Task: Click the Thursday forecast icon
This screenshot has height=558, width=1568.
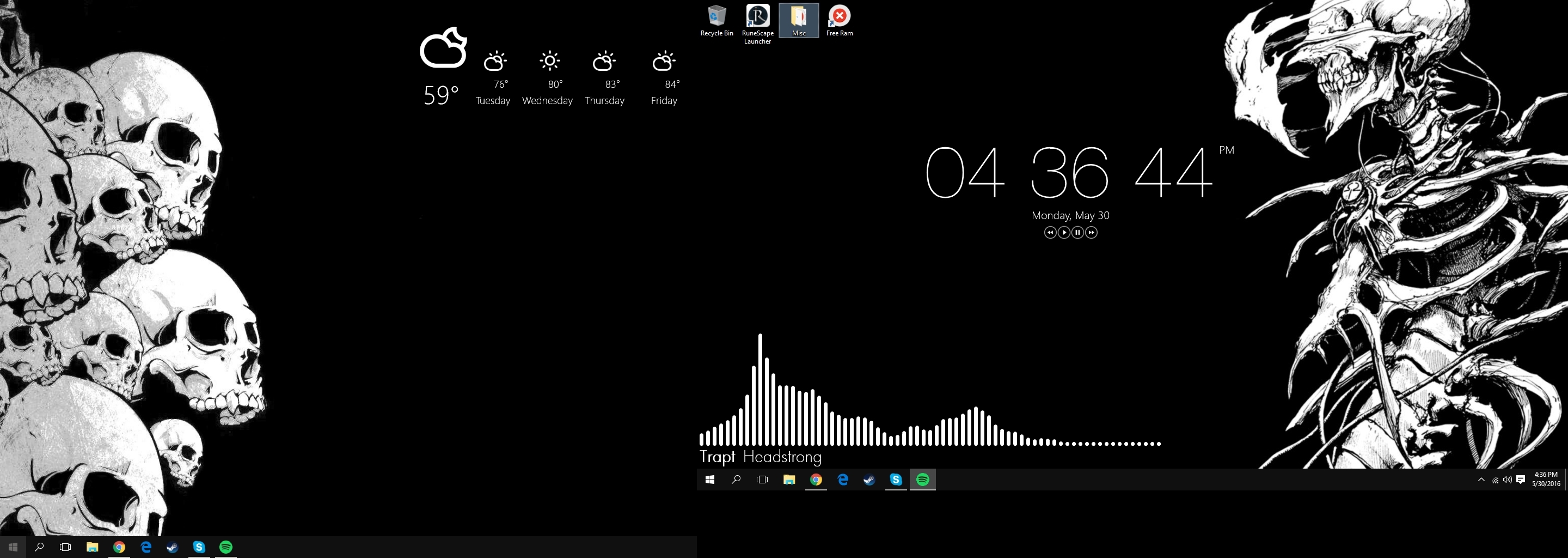Action: 604,60
